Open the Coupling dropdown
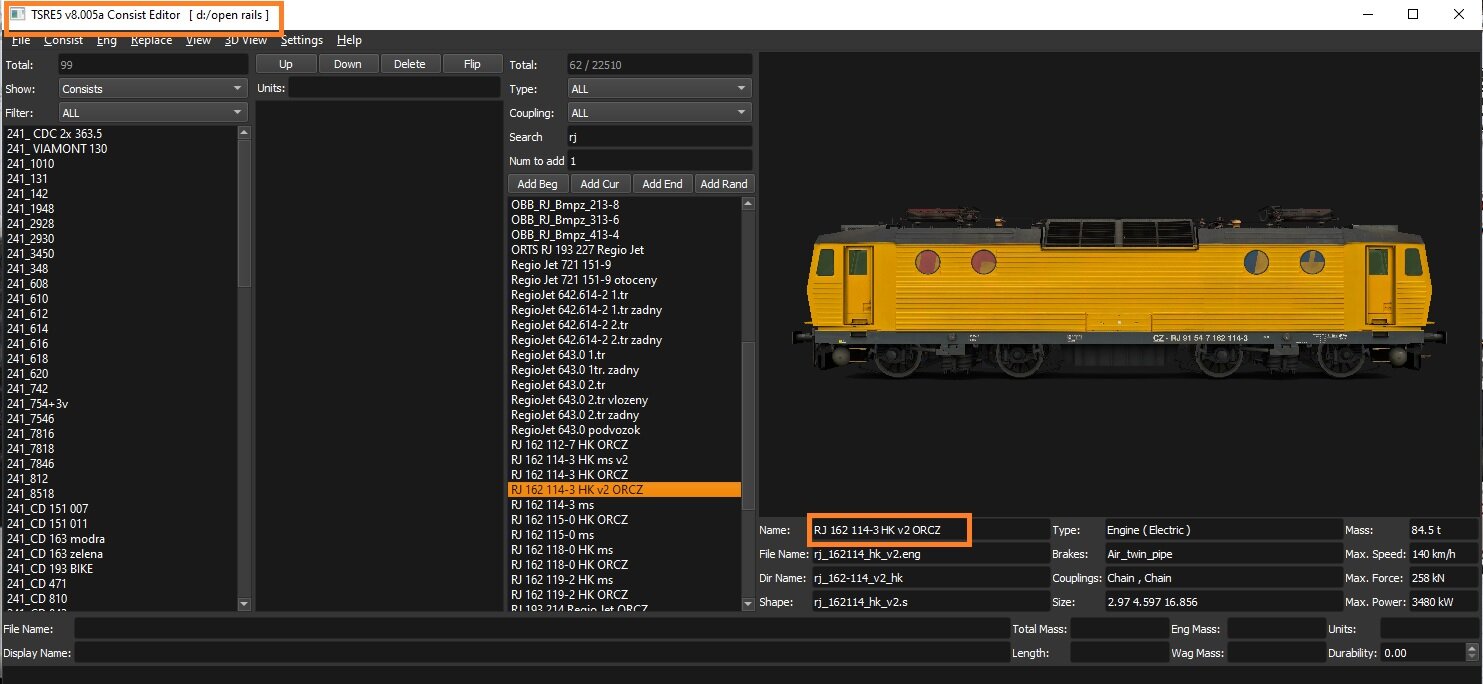 tap(658, 113)
